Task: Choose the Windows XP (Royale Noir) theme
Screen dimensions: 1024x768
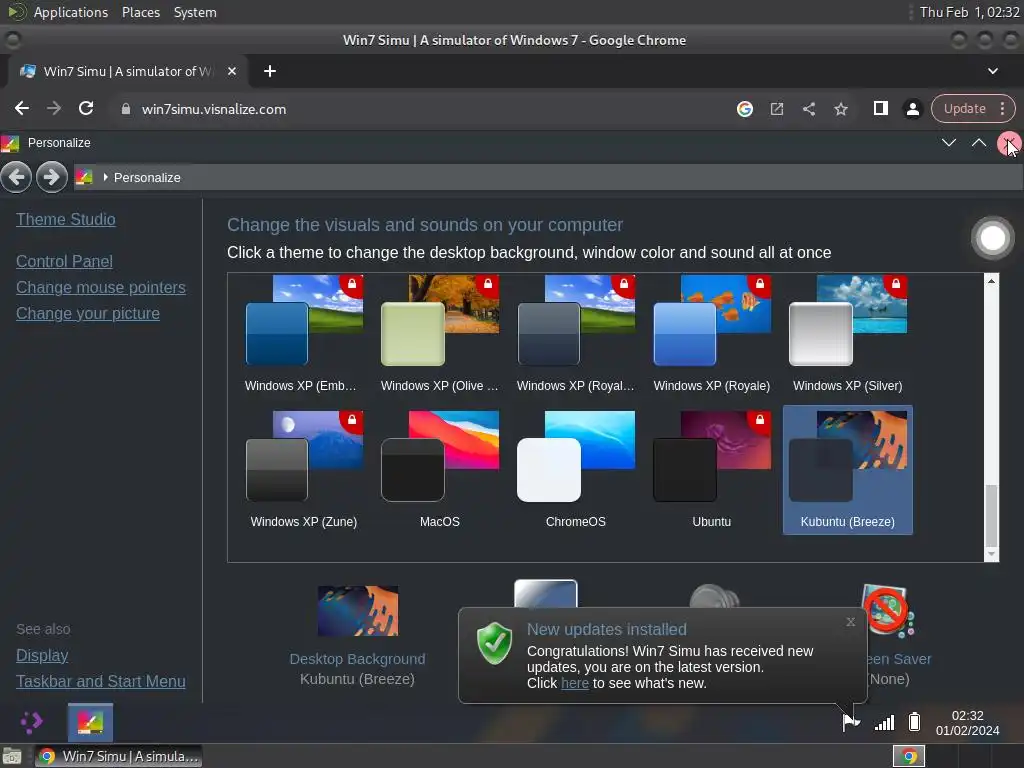Action: coord(575,333)
